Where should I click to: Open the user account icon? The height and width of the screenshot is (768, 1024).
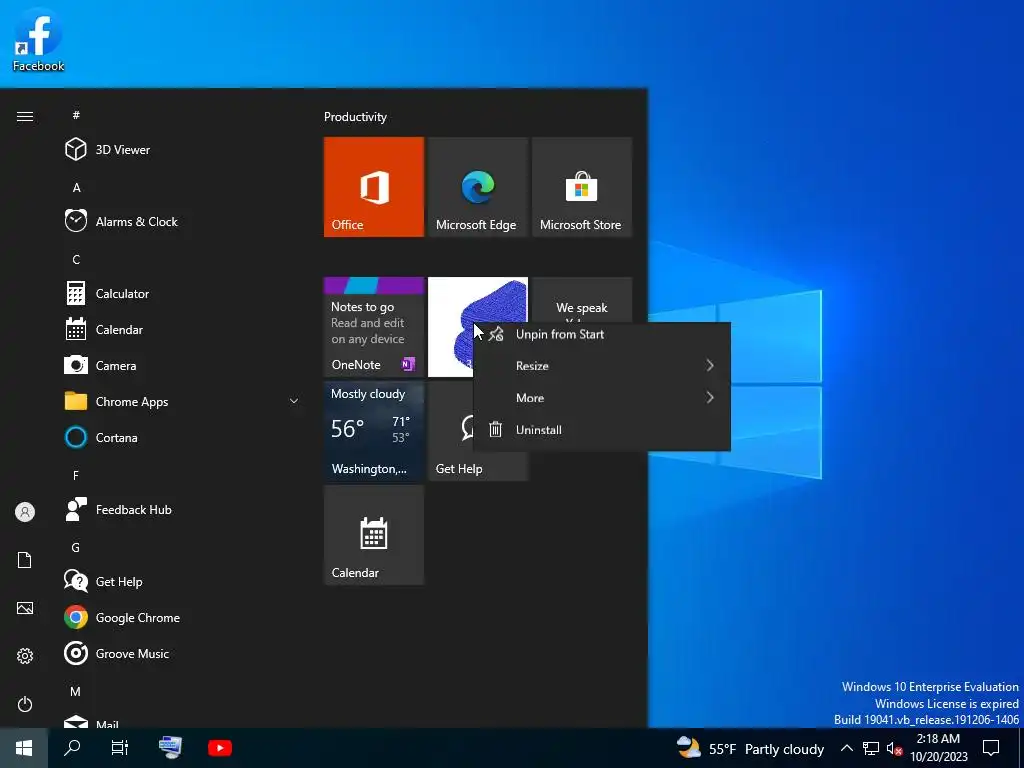click(x=25, y=512)
